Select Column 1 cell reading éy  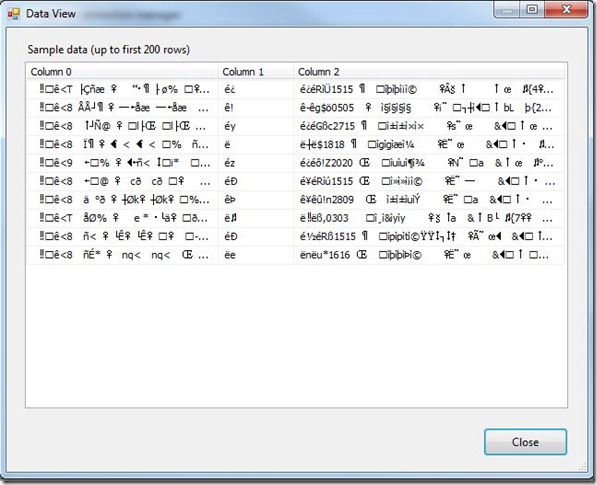pos(256,126)
